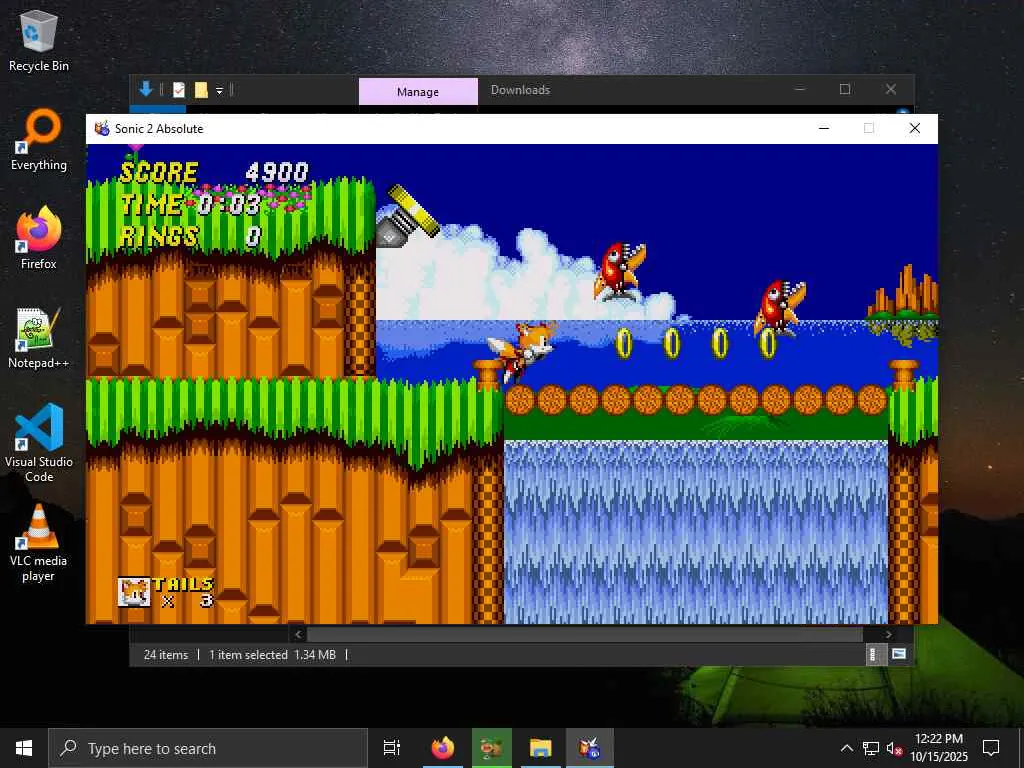1024x768 pixels.
Task: Click the blue down-arrow icon in Downloads window
Action: click(x=146, y=89)
